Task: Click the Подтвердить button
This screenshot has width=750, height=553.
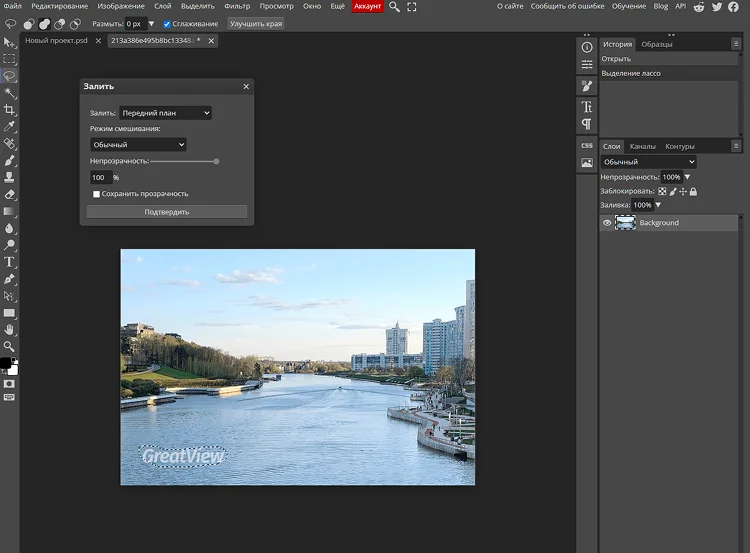Action: pyautogui.click(x=167, y=212)
